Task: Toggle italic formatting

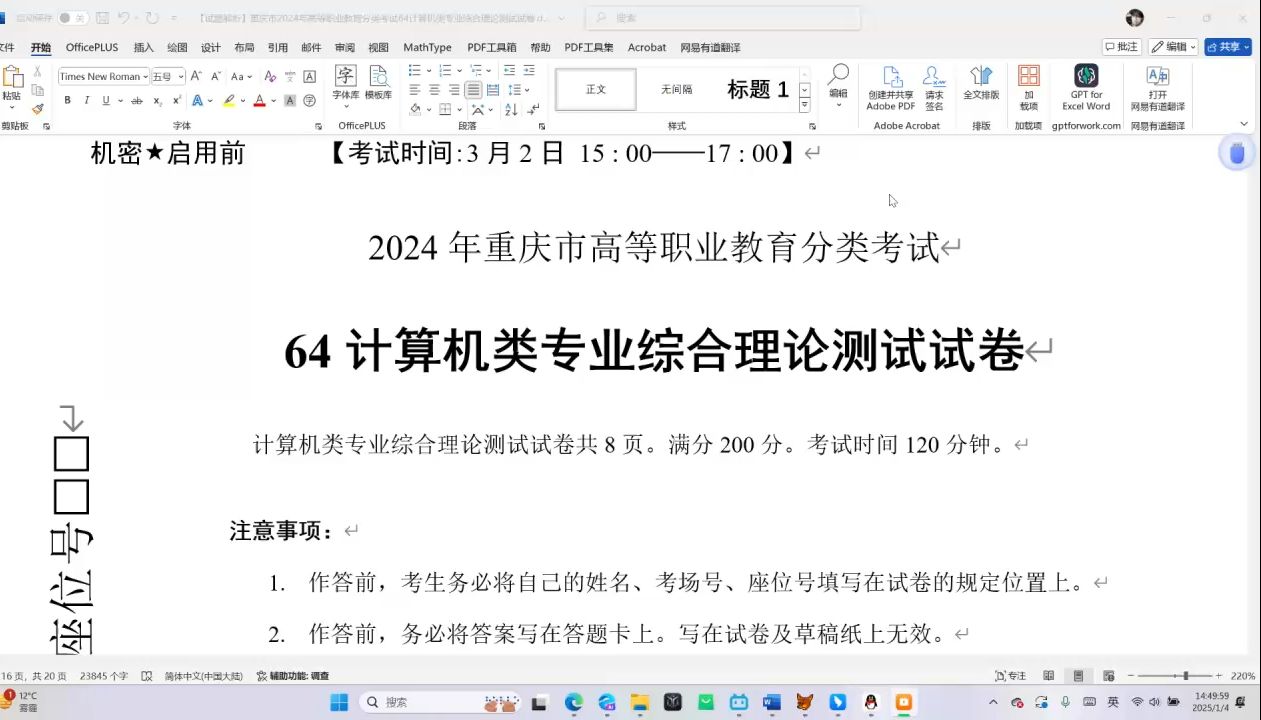Action: pos(86,100)
